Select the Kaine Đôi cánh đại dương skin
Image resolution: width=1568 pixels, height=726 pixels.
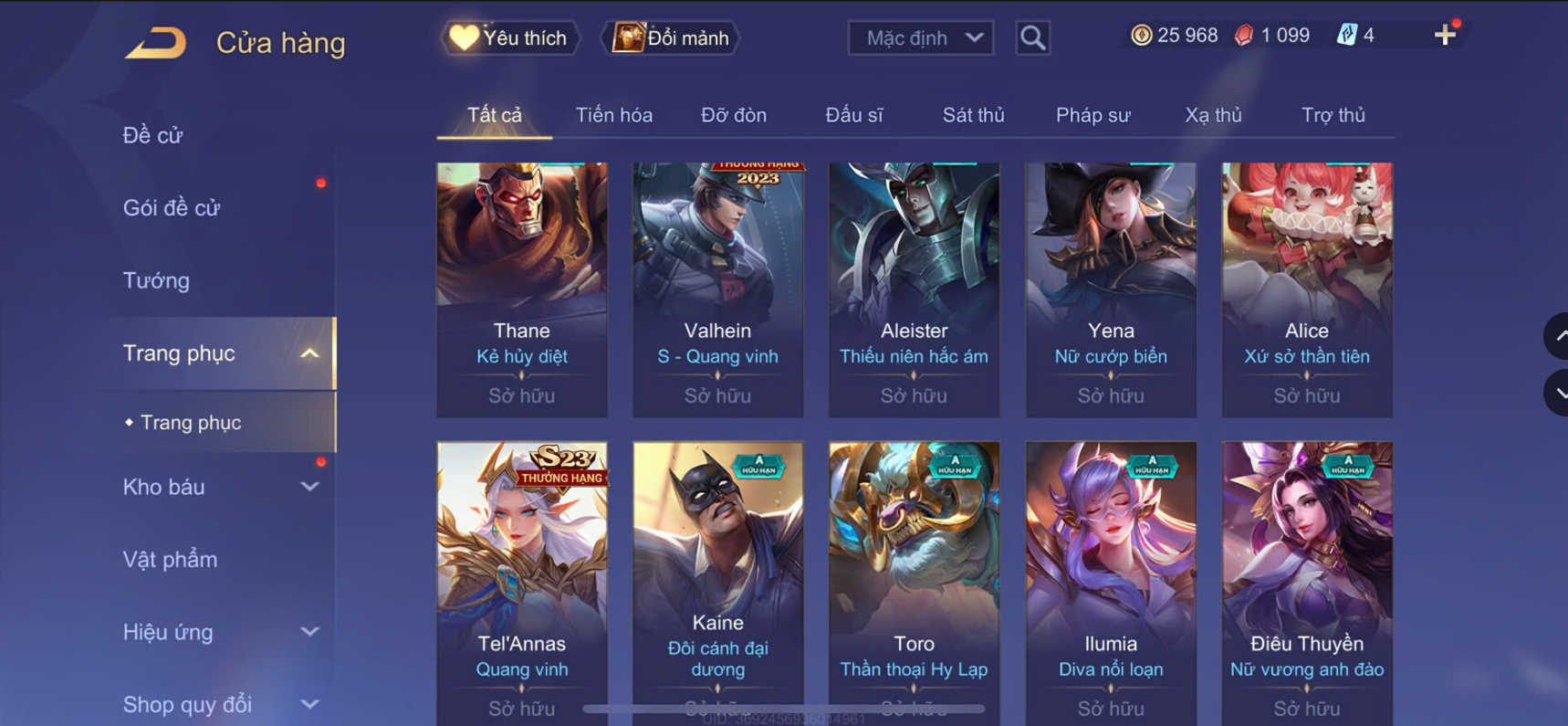718,583
